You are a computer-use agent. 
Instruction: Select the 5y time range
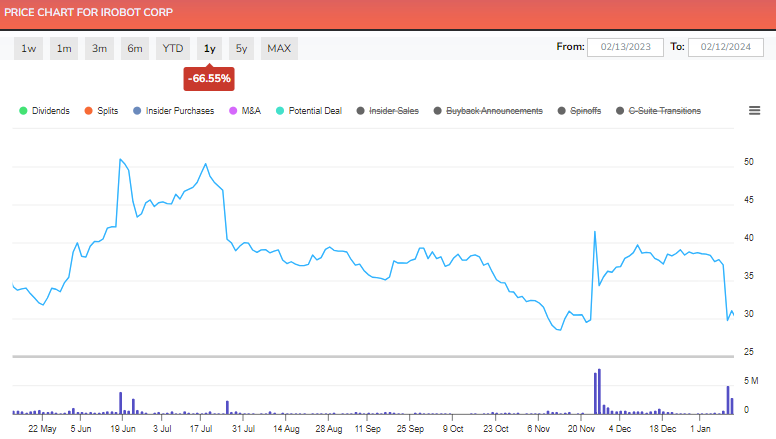point(241,48)
